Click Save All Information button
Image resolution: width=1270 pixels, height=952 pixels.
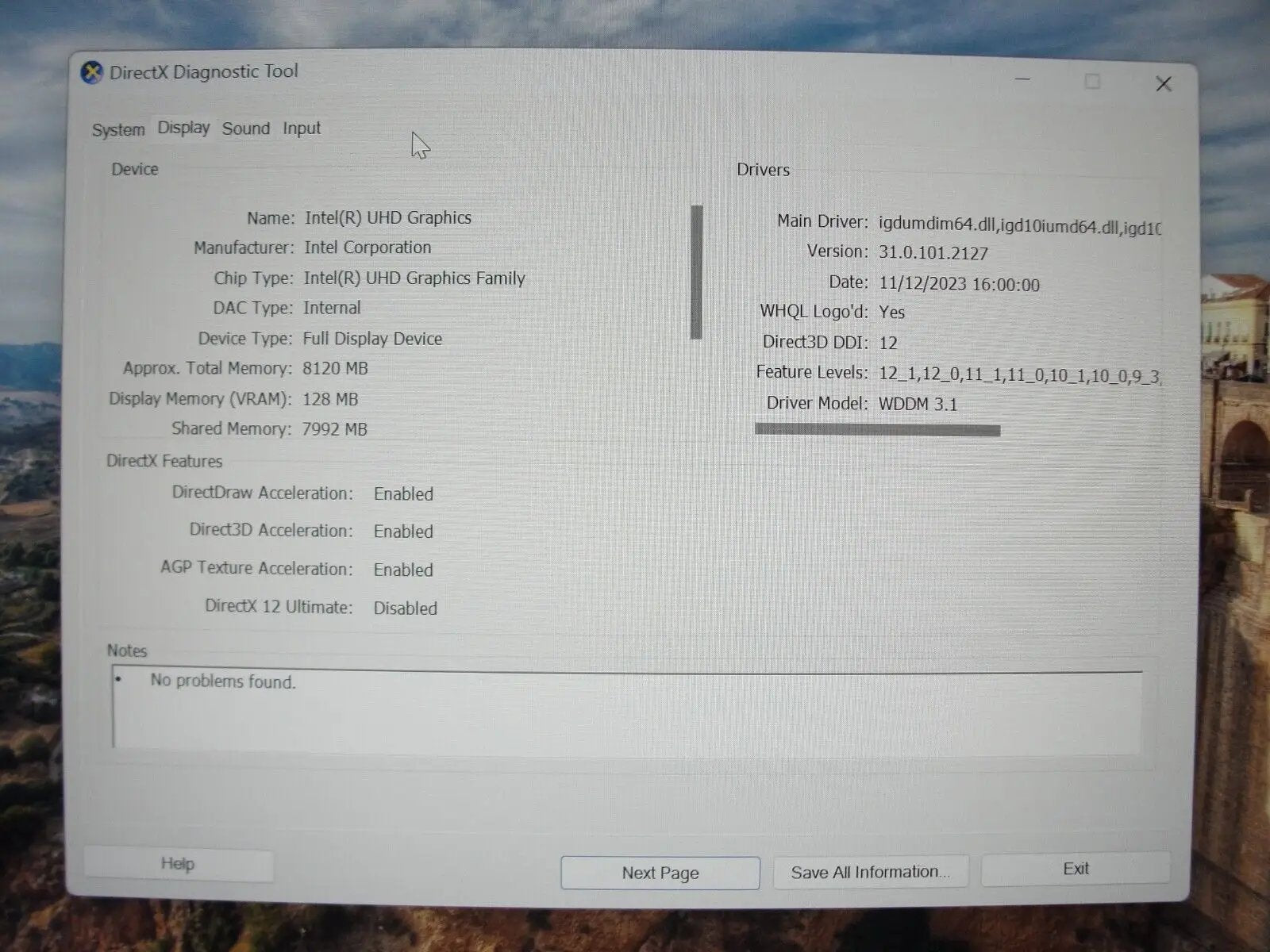pyautogui.click(x=871, y=872)
